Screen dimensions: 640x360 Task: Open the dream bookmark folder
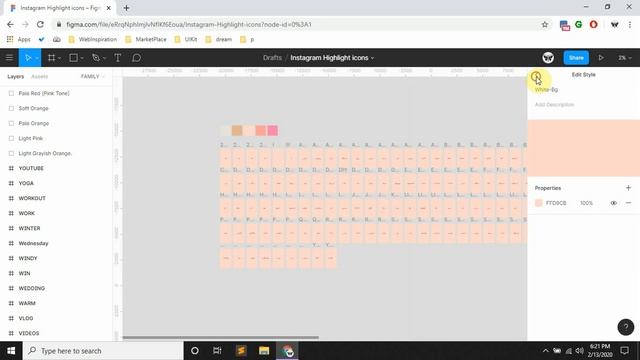[x=219, y=39]
